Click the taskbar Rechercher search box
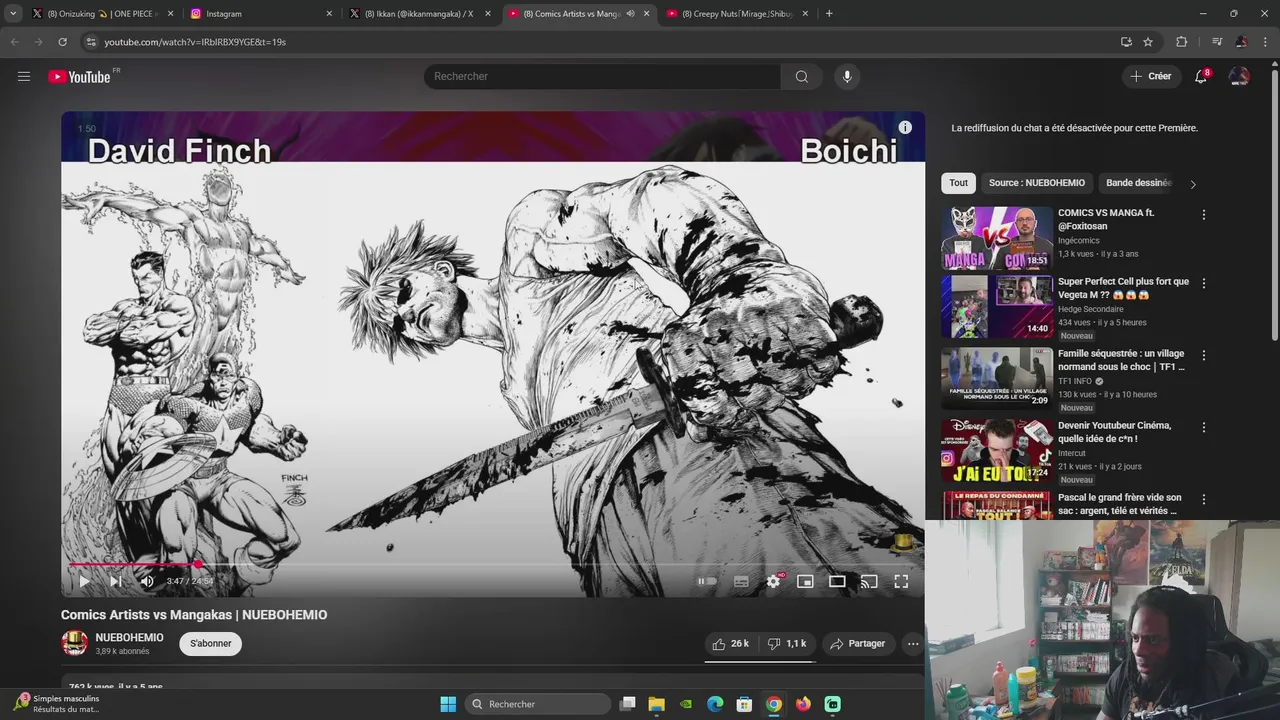 tap(538, 704)
